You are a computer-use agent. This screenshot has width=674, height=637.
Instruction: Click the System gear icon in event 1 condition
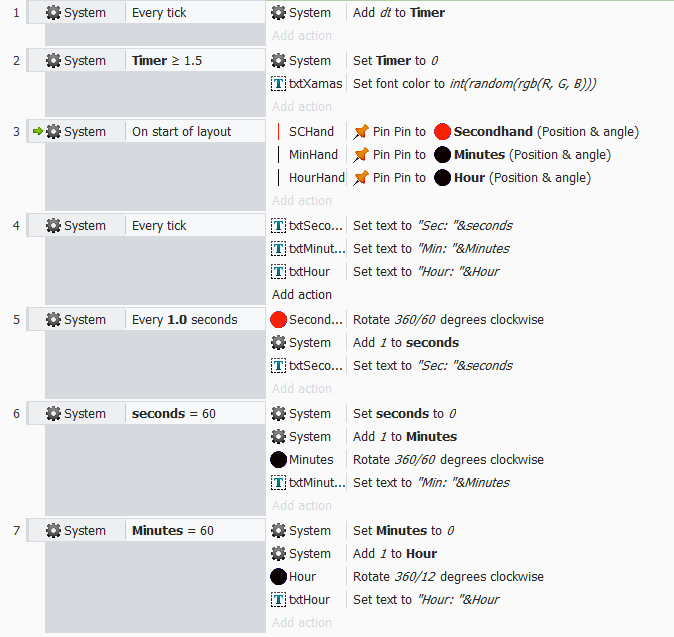(53, 12)
